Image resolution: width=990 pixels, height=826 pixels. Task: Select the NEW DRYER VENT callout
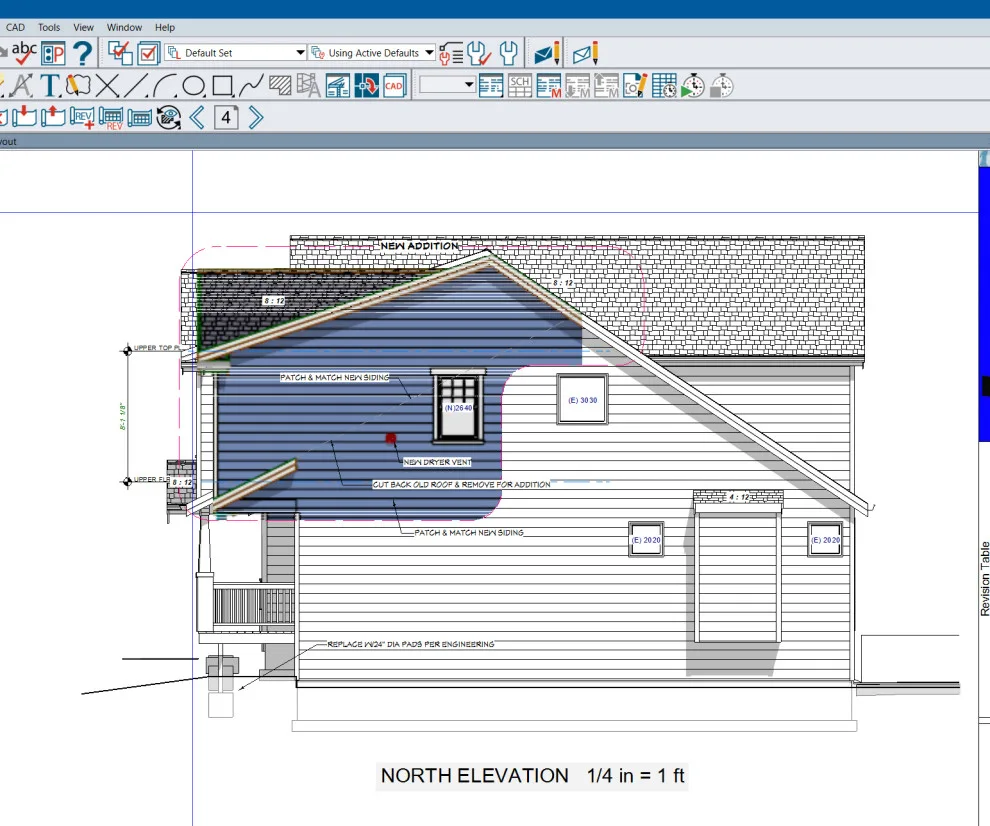tap(438, 462)
